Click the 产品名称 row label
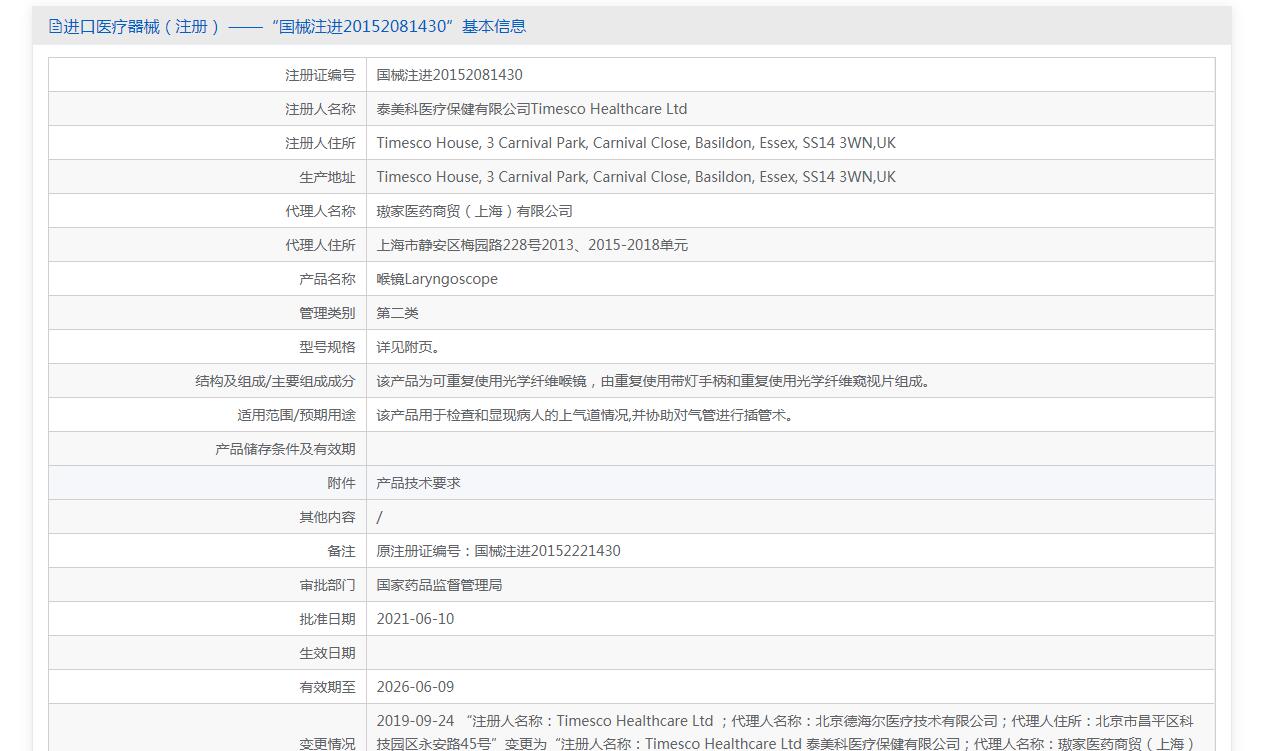This screenshot has height=751, width=1281. click(327, 279)
